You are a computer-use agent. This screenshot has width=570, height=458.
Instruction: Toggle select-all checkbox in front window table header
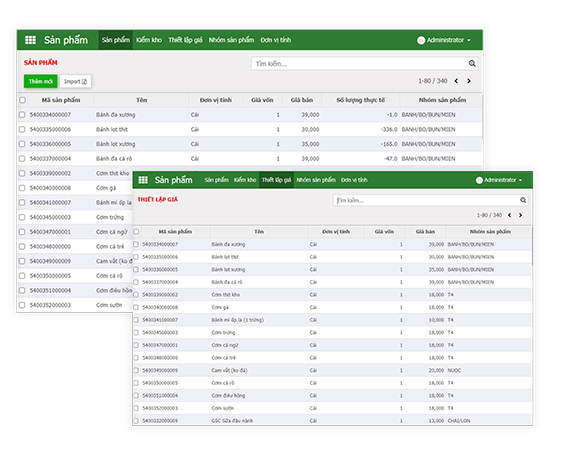click(x=136, y=232)
